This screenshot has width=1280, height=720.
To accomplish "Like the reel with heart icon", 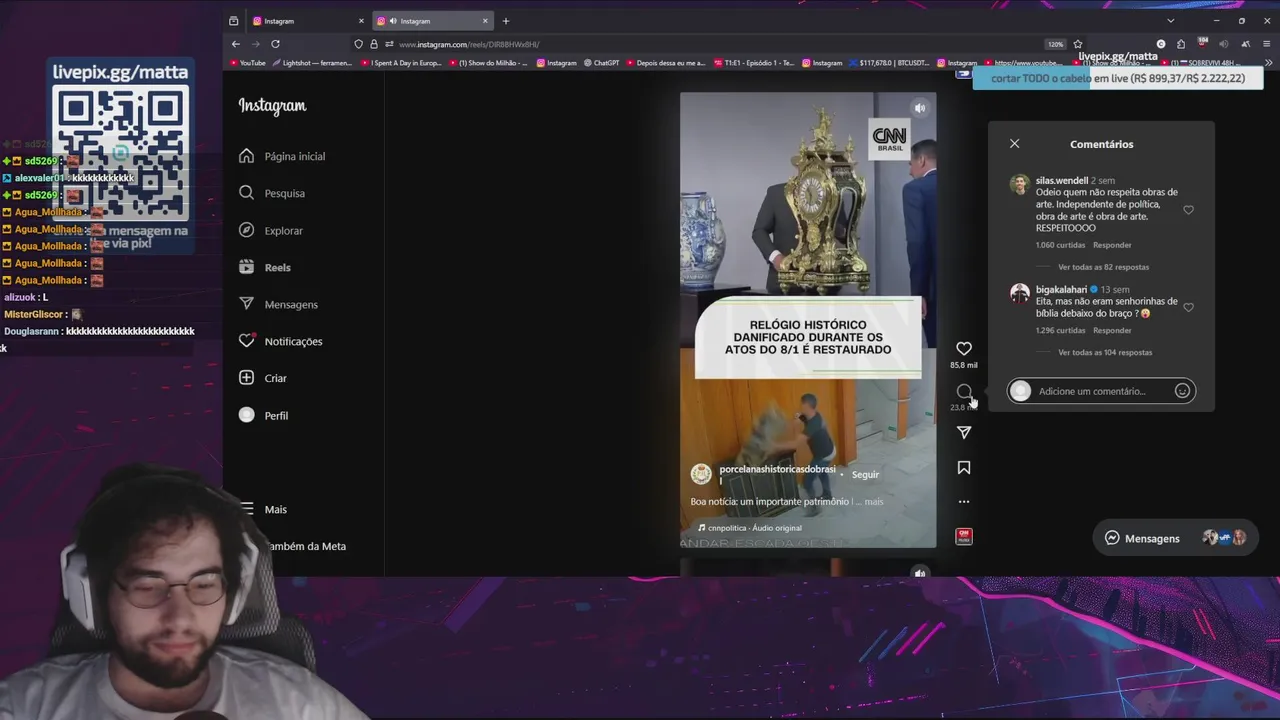I will 964,348.
